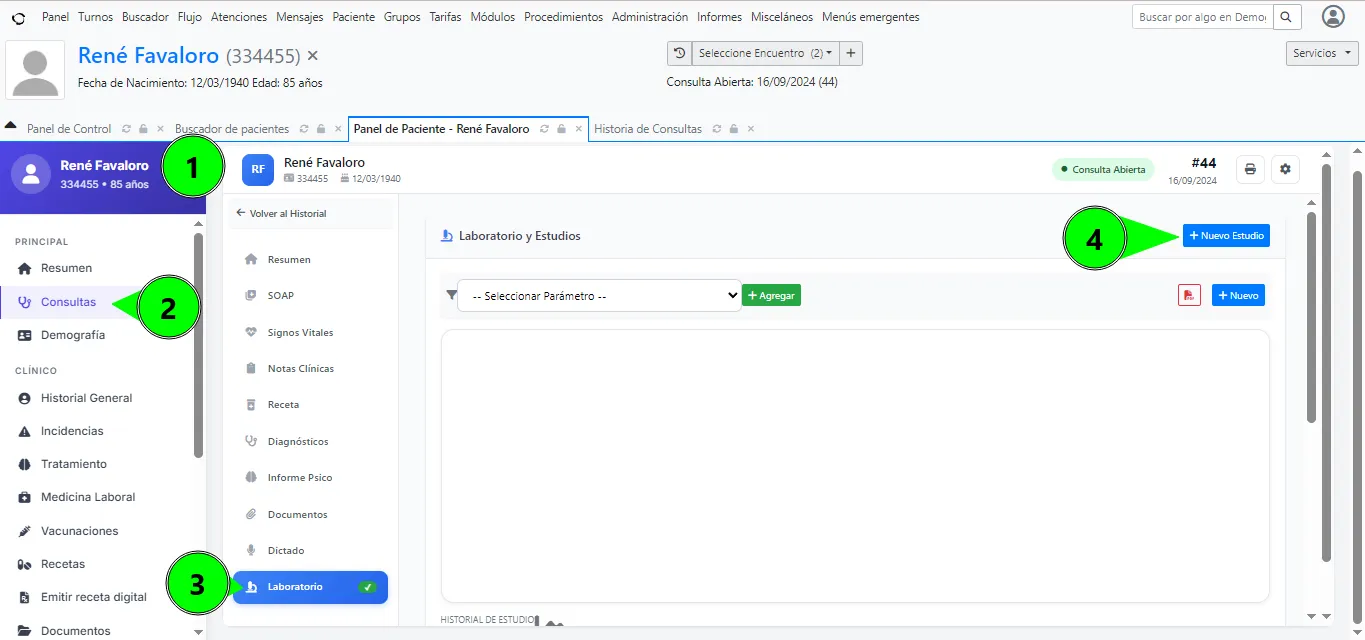The width and height of the screenshot is (1365, 640).
Task: Click the search field in top bar
Action: 1202,17
